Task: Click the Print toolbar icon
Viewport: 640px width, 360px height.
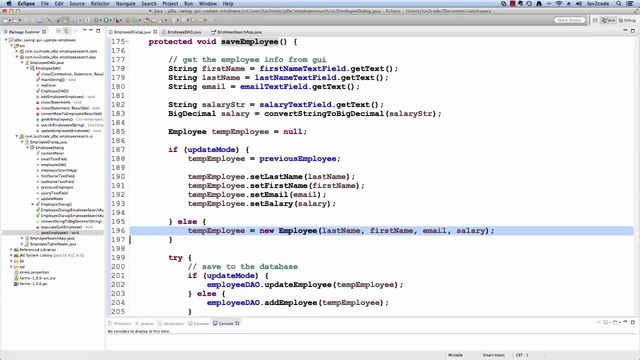Action: [40, 20]
